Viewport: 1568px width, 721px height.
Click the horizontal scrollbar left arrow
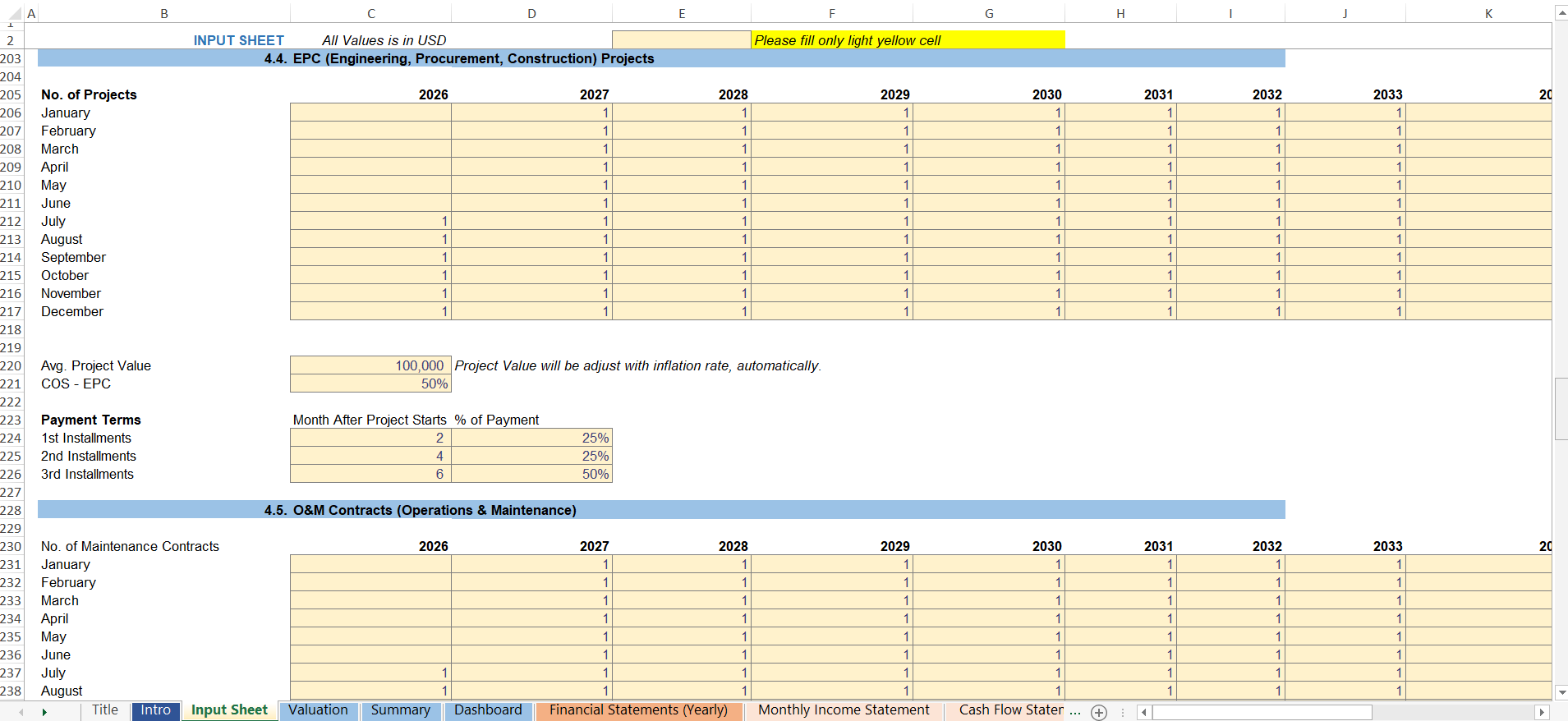1143,712
